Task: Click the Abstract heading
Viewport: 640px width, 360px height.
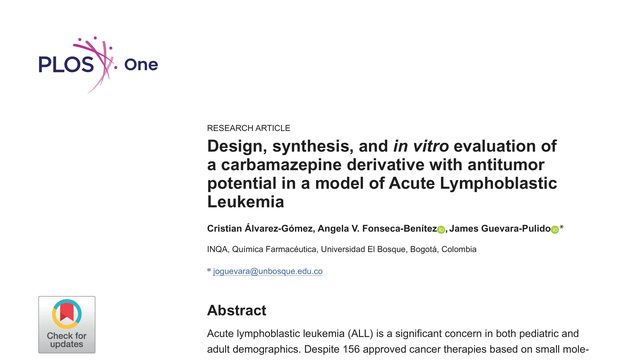Action: pos(236,311)
